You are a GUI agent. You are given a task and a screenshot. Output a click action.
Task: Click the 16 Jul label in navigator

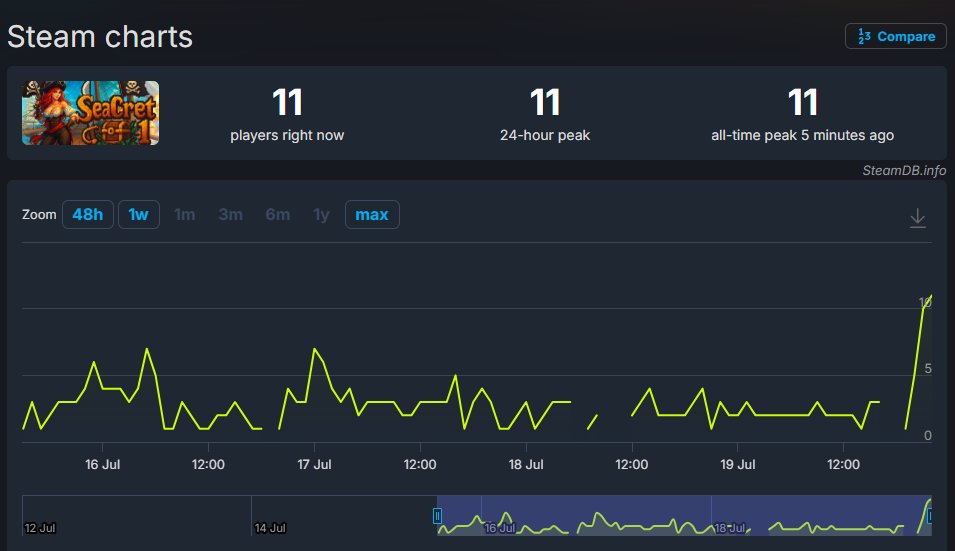tap(500, 528)
